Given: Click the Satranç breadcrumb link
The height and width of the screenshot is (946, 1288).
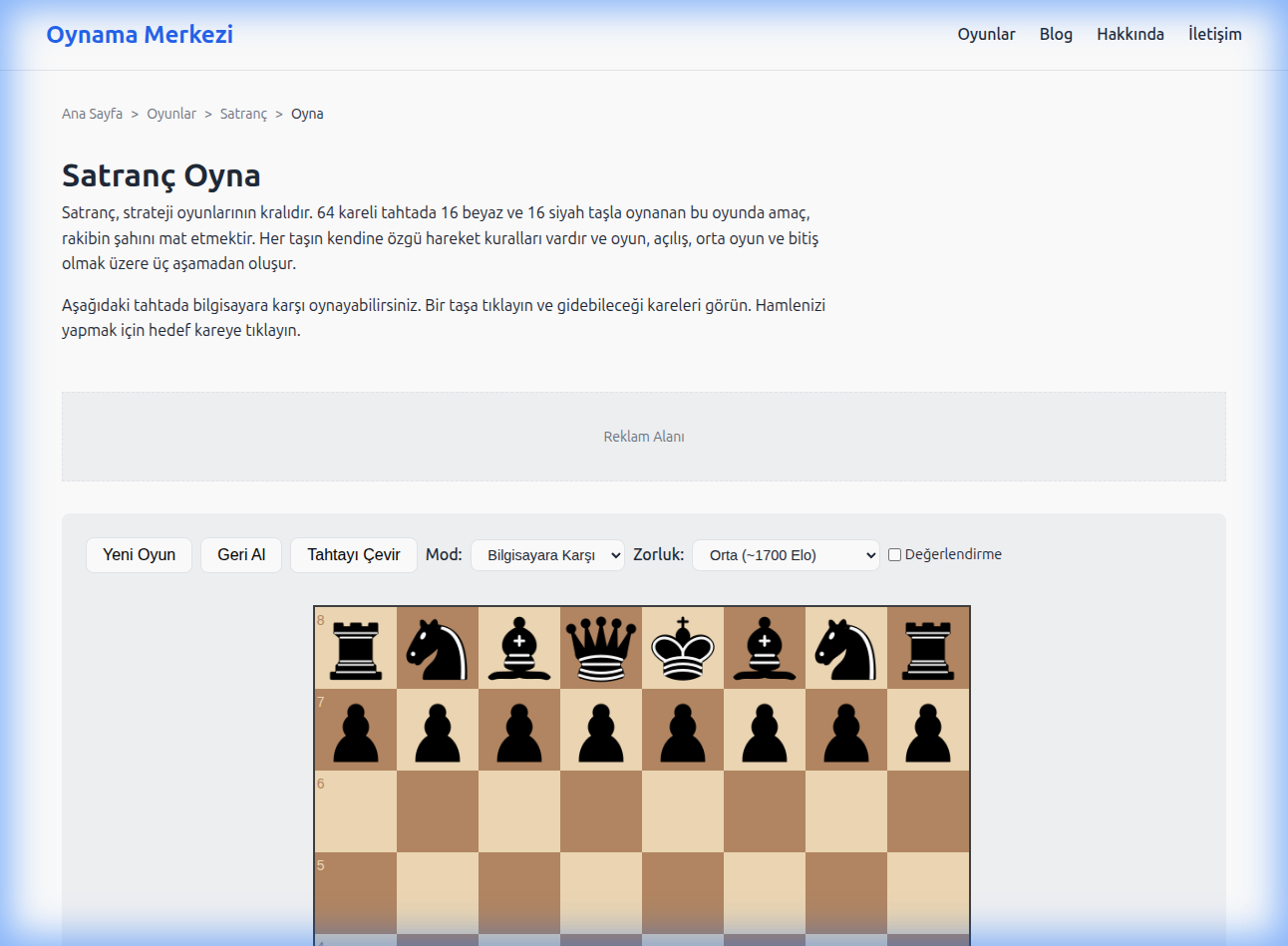Looking at the screenshot, I should coord(243,114).
